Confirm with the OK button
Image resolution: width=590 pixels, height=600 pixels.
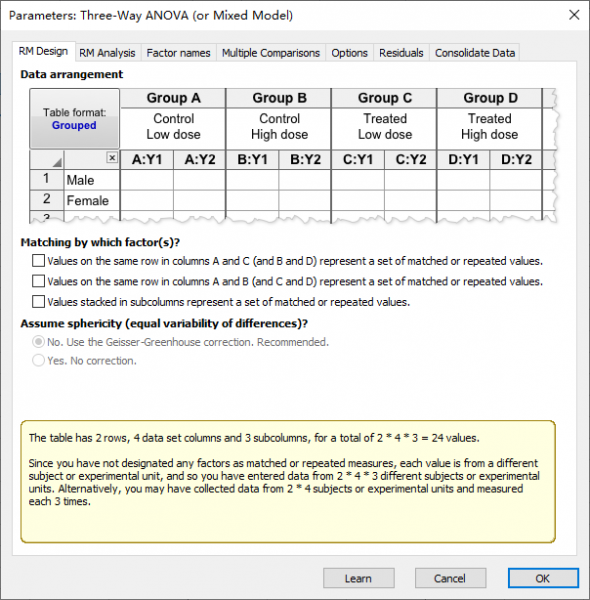pyautogui.click(x=543, y=578)
